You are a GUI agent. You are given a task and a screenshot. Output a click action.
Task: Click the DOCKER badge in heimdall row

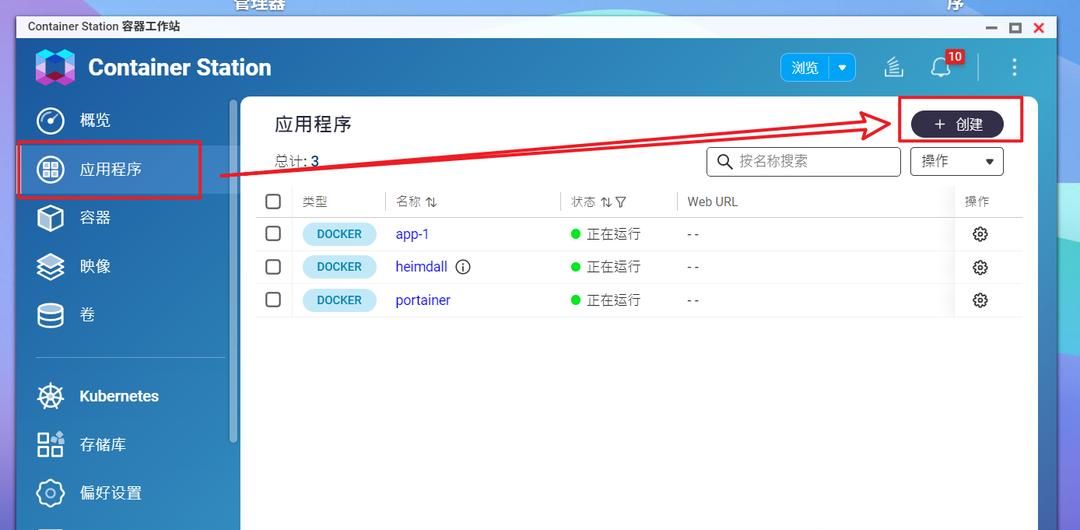click(x=339, y=267)
